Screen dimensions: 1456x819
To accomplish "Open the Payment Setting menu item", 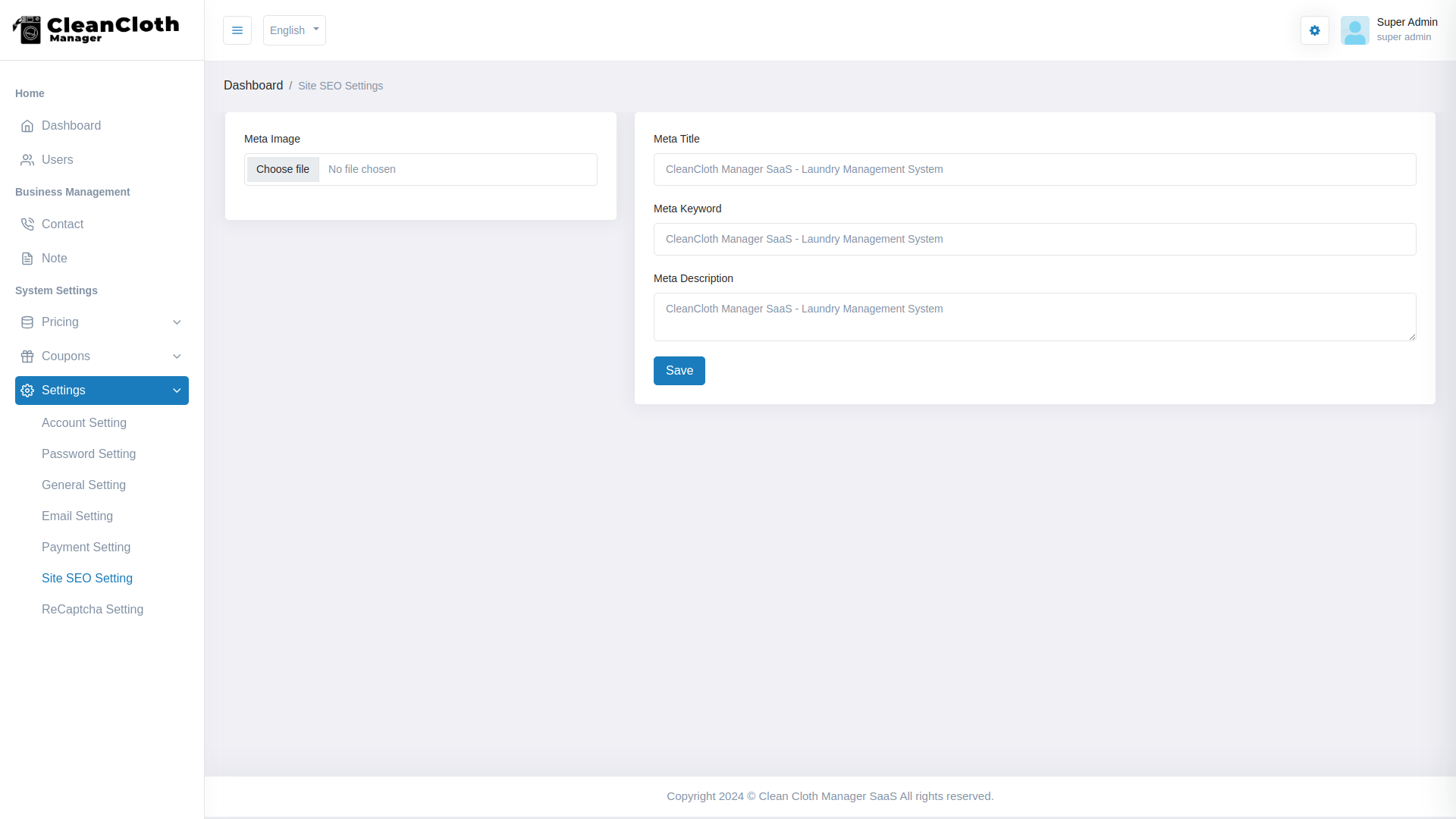I will tap(86, 548).
